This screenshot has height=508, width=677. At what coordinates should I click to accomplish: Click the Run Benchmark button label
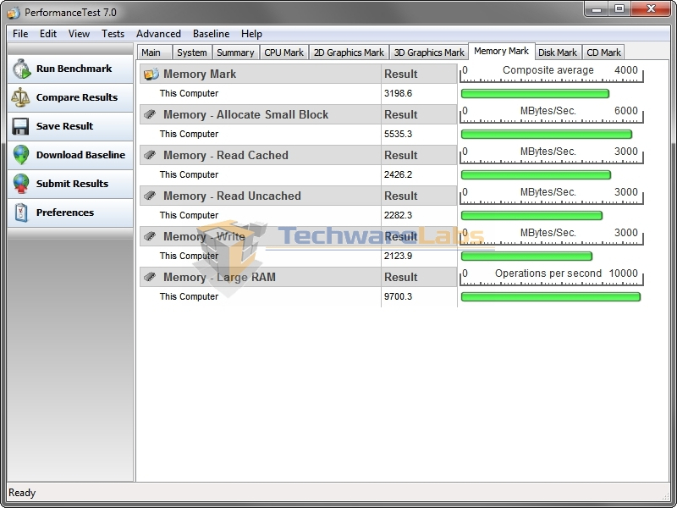[74, 69]
